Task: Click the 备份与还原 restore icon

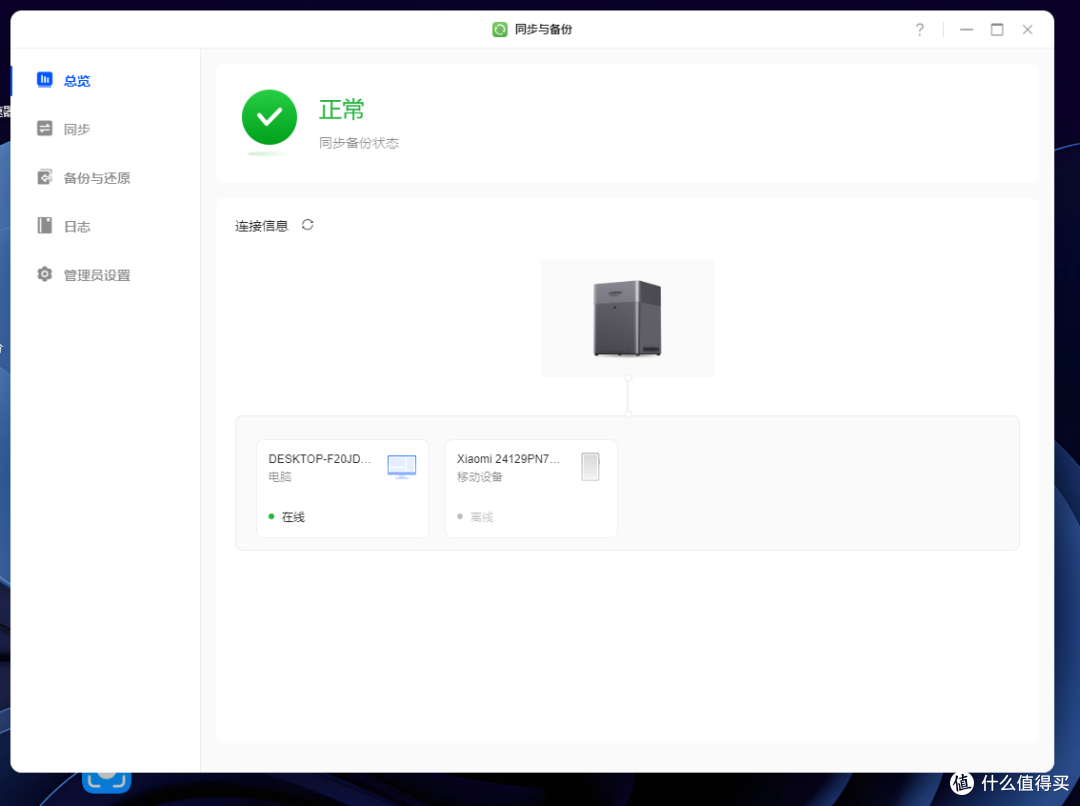Action: [45, 177]
